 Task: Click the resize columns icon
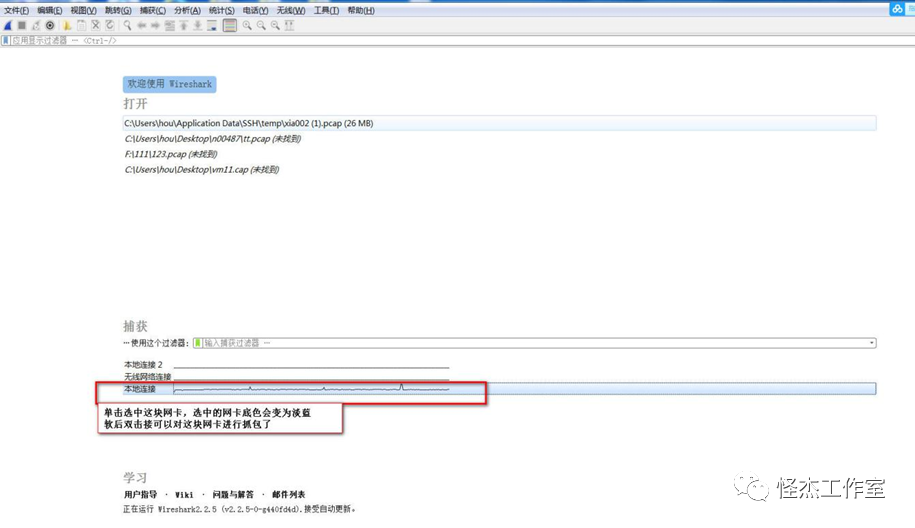click(289, 25)
